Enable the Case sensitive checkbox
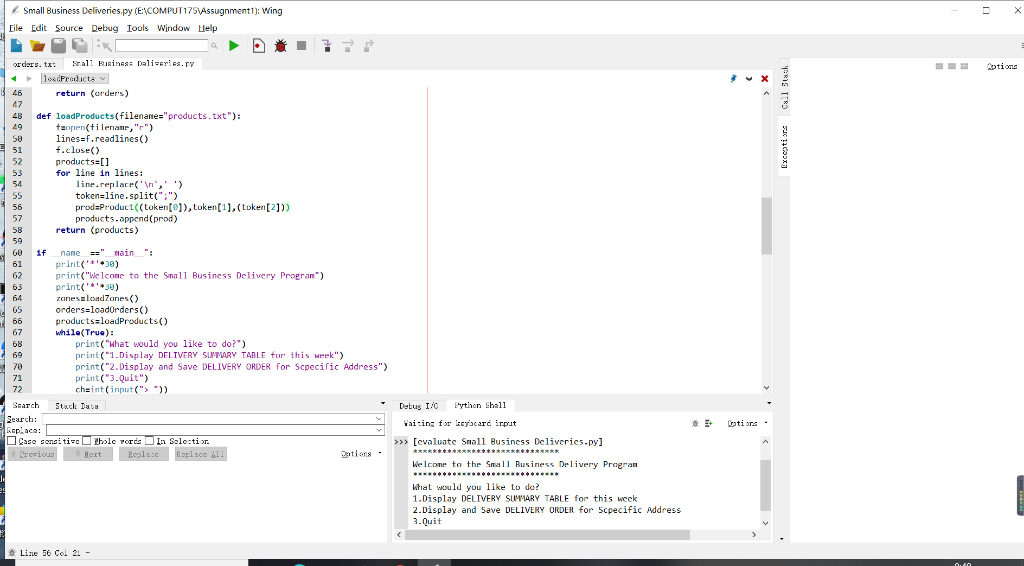The image size is (1024, 566). [12, 441]
